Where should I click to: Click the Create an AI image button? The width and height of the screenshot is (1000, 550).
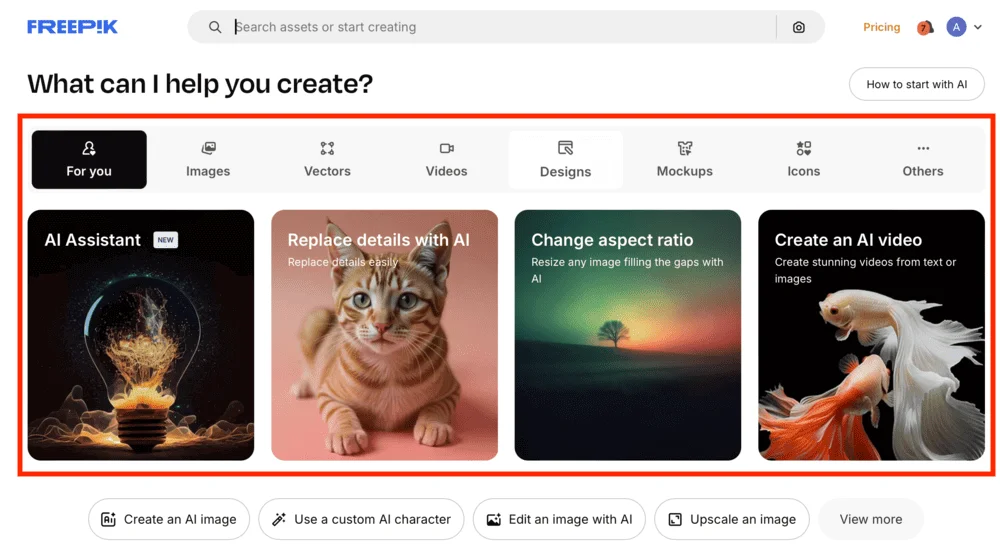[x=169, y=519]
